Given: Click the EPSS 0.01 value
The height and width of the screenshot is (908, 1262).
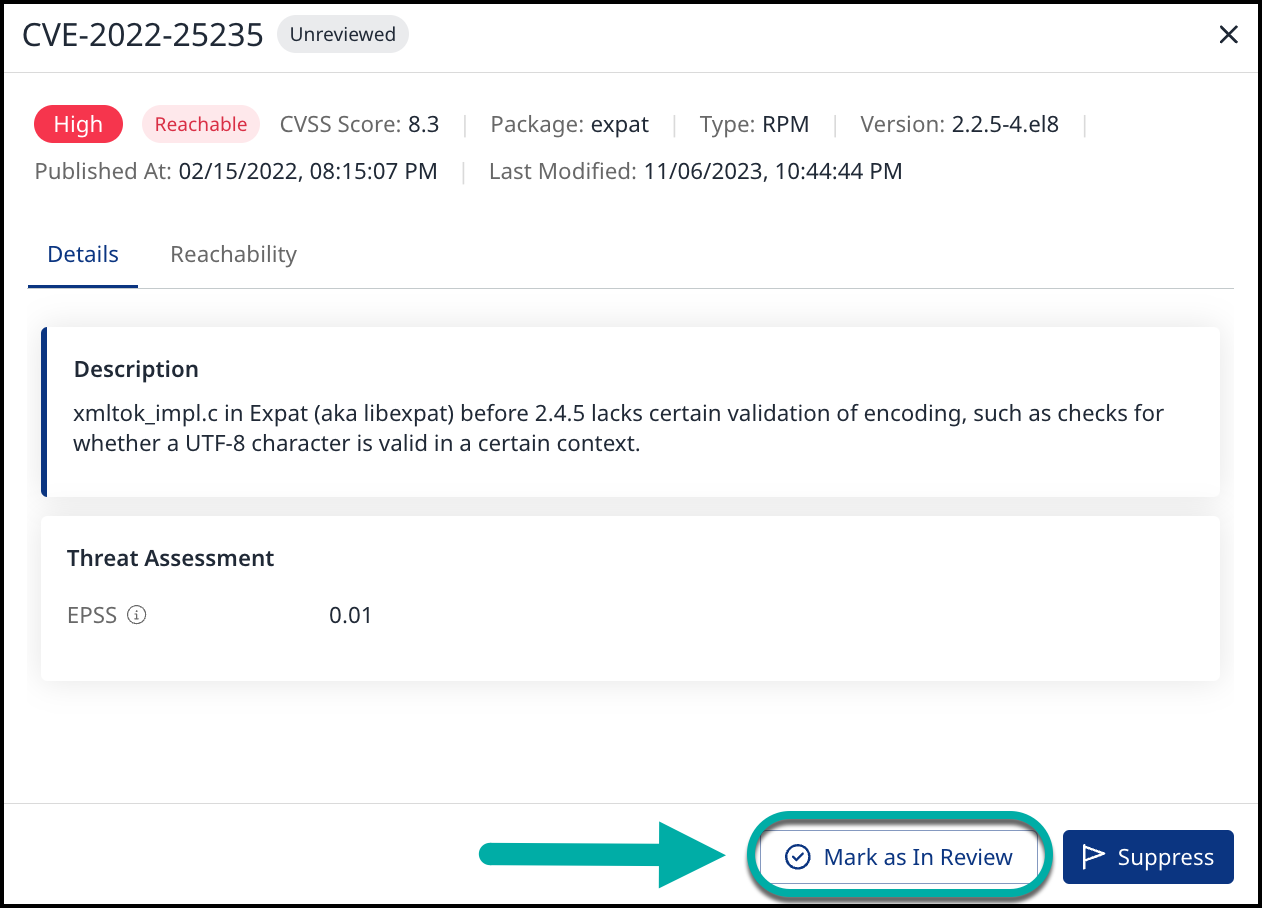Looking at the screenshot, I should pyautogui.click(x=350, y=615).
